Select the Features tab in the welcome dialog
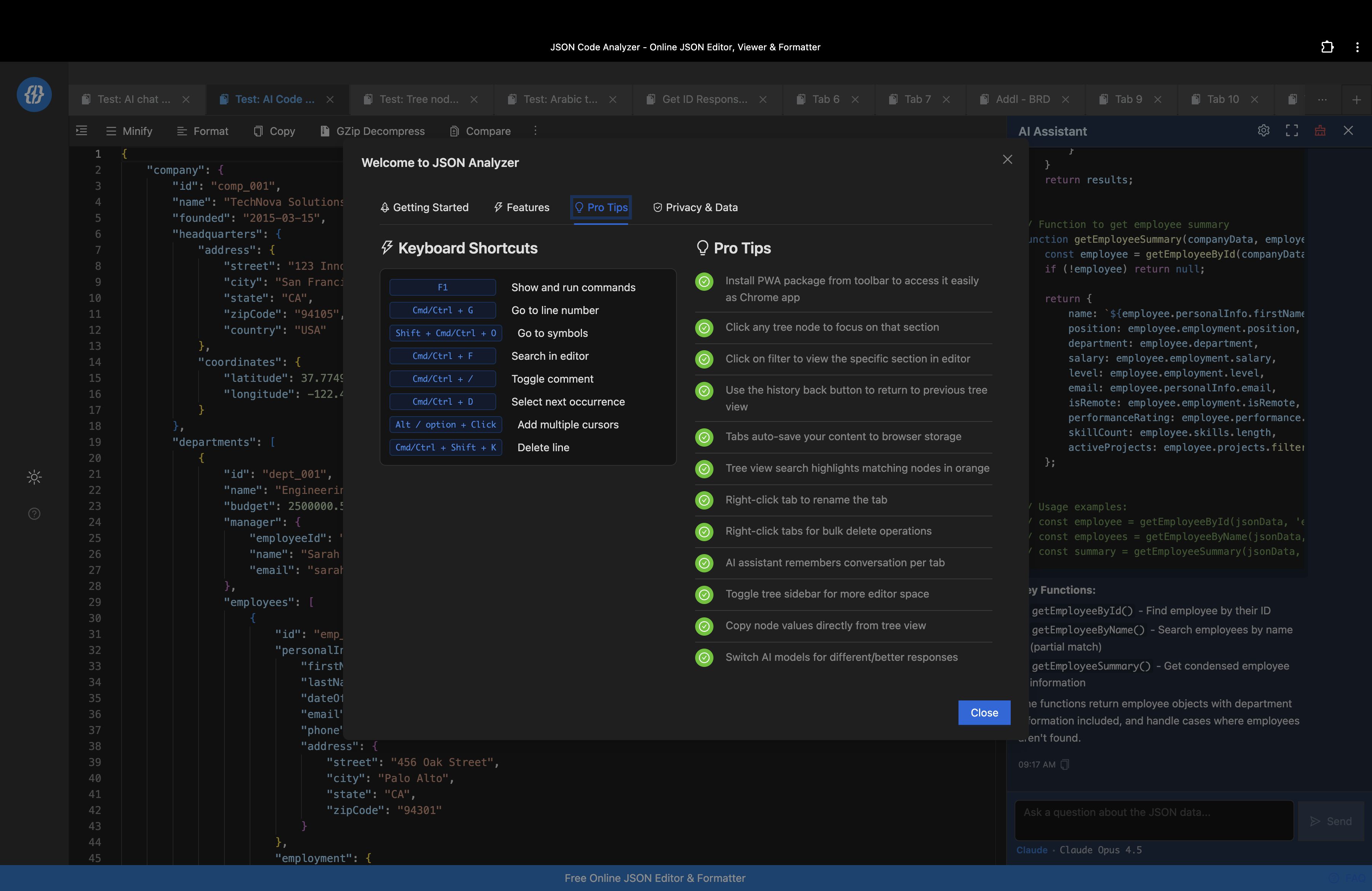This screenshot has width=1372, height=891. [522, 207]
